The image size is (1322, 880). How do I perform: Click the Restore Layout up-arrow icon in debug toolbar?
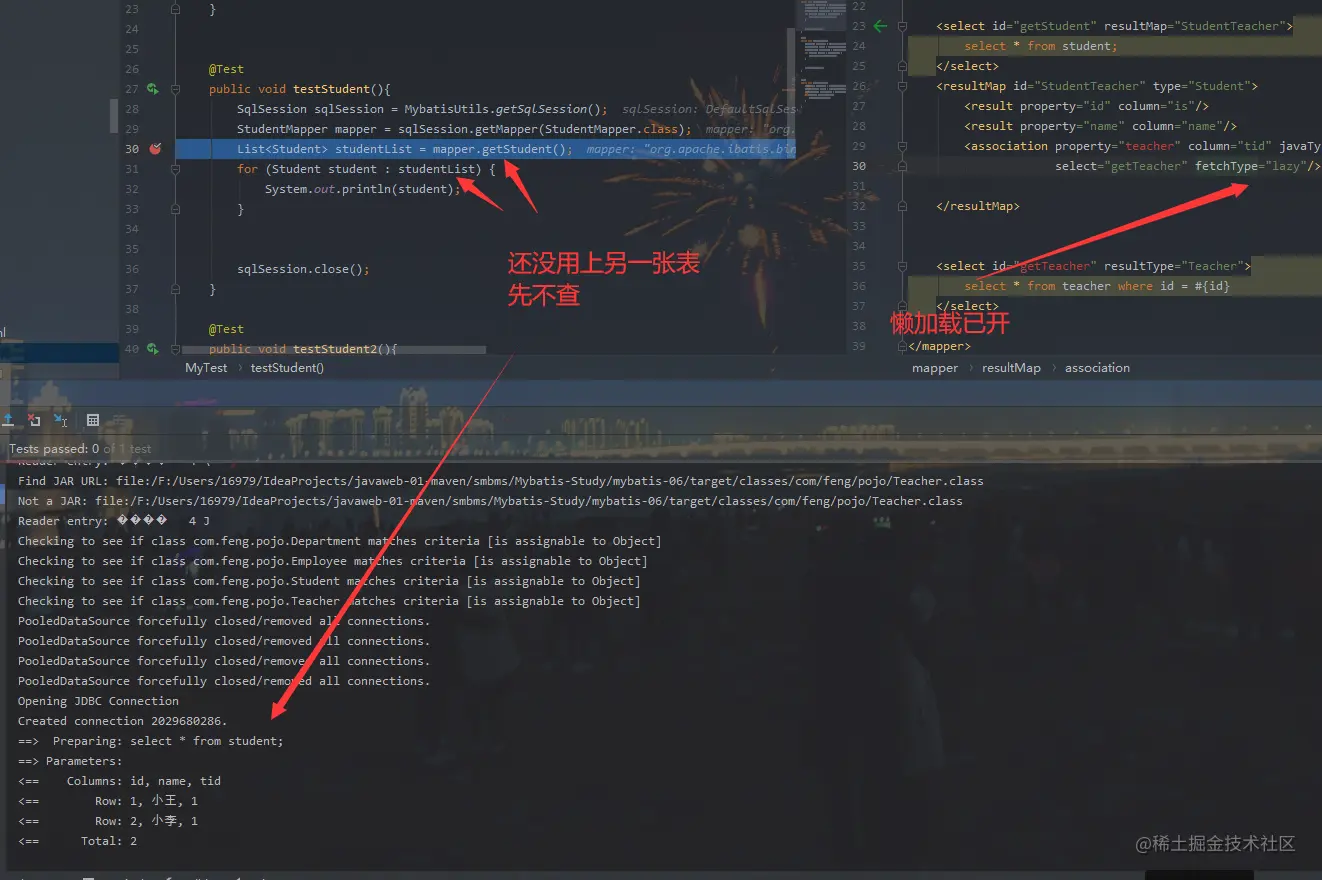(x=8, y=420)
